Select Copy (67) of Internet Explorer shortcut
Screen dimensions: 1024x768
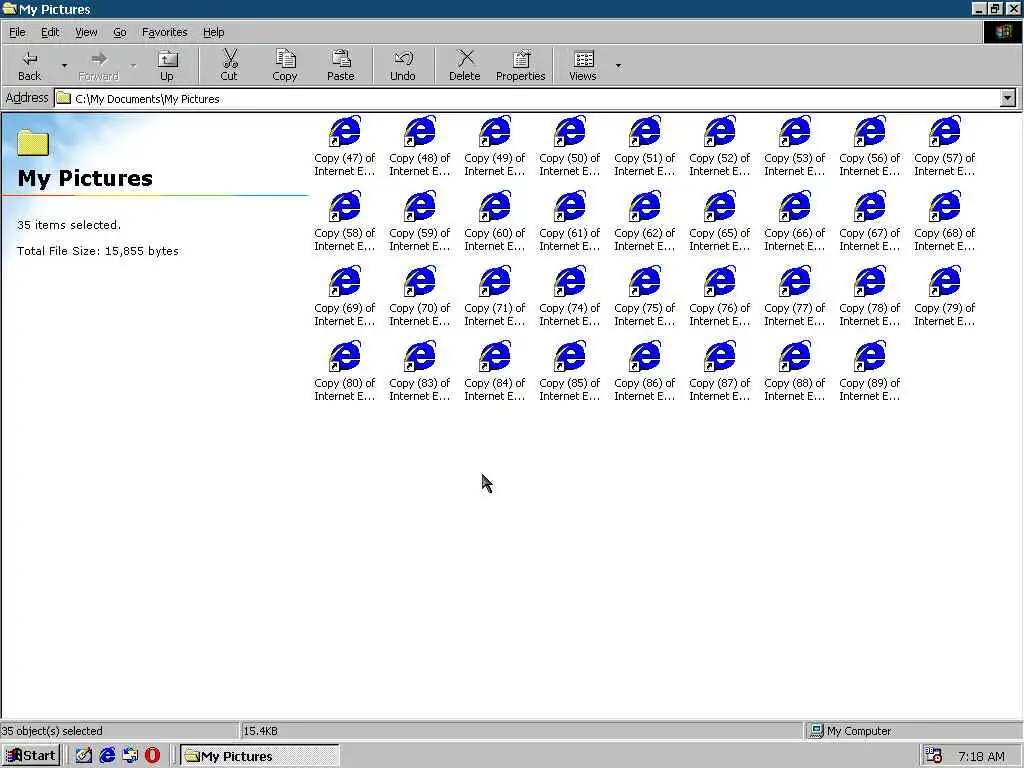click(870, 221)
